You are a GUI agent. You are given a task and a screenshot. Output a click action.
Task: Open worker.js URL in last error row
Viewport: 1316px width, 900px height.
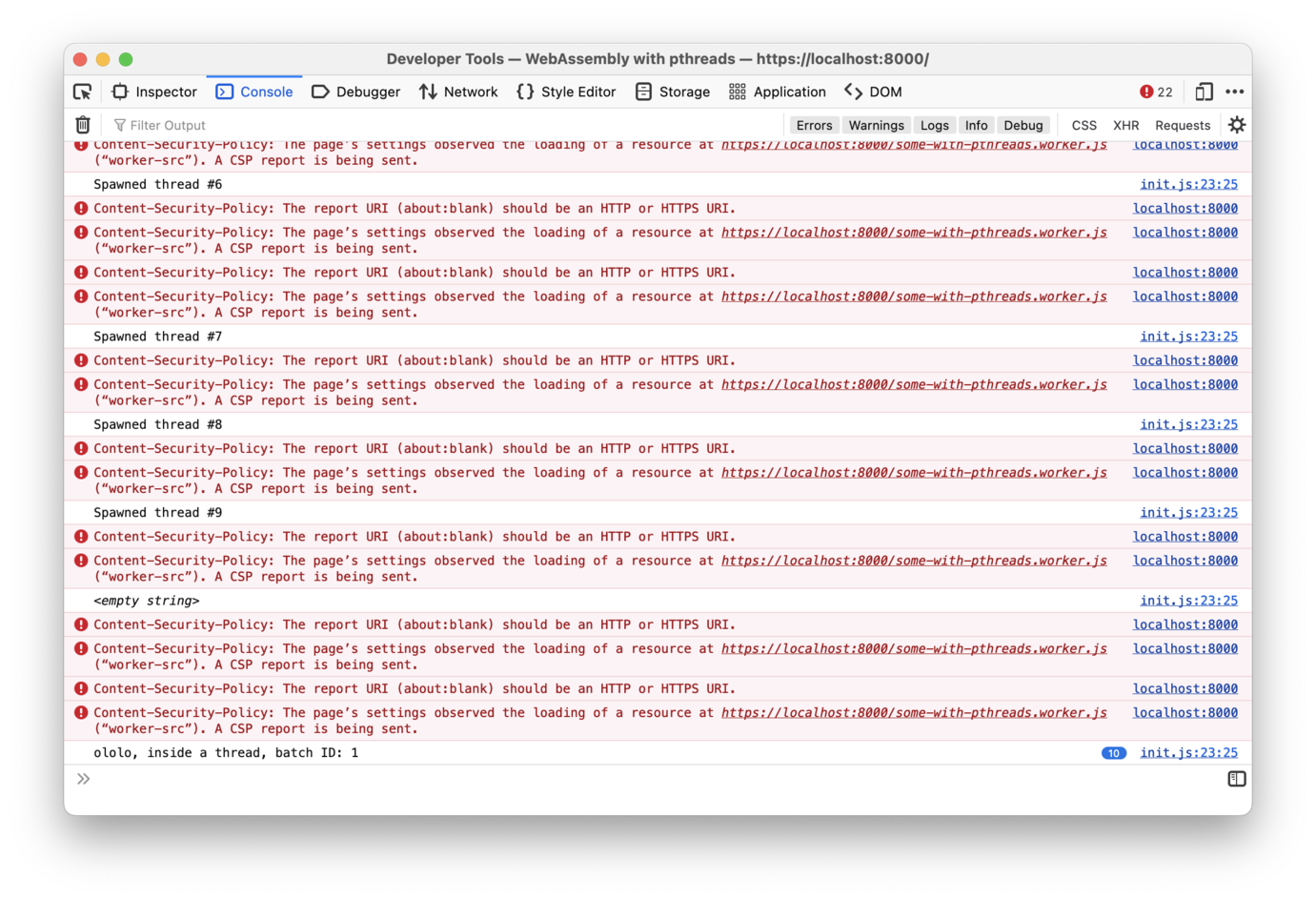tap(914, 712)
